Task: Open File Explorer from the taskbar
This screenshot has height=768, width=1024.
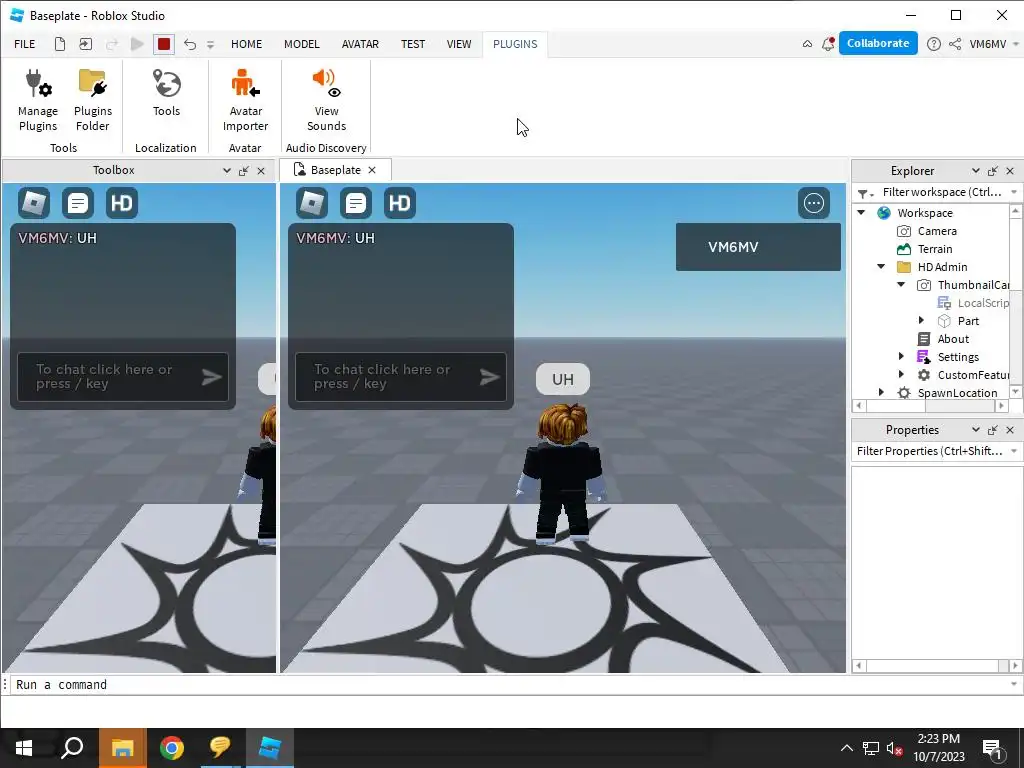Action: (x=122, y=748)
